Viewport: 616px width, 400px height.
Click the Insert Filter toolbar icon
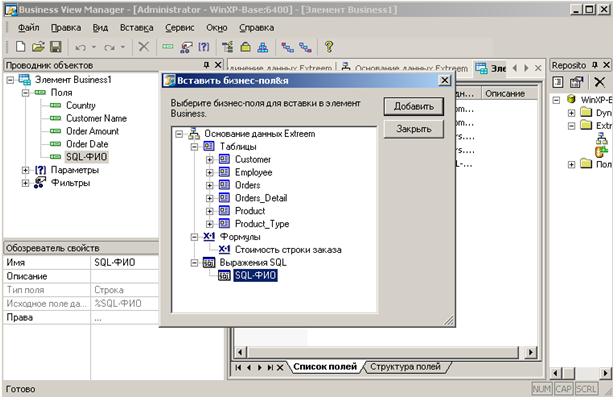(x=186, y=47)
